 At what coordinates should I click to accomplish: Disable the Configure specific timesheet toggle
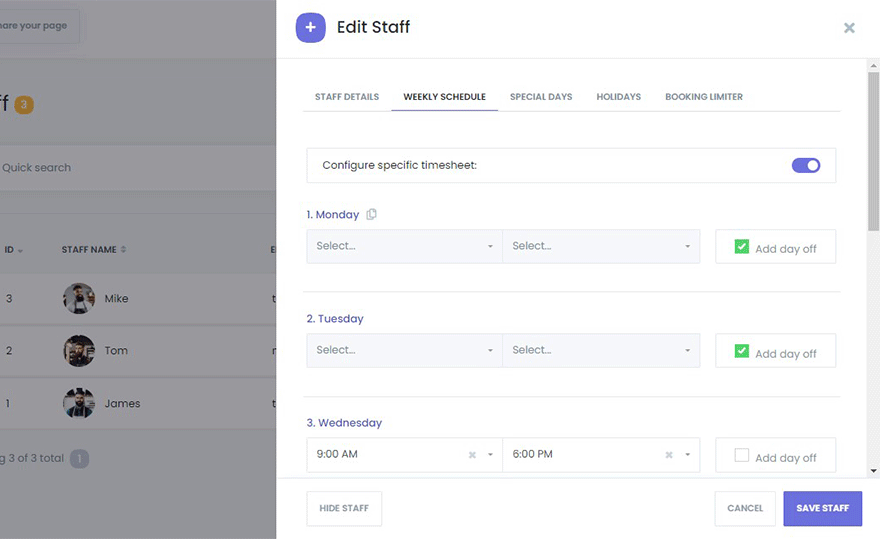tap(805, 165)
